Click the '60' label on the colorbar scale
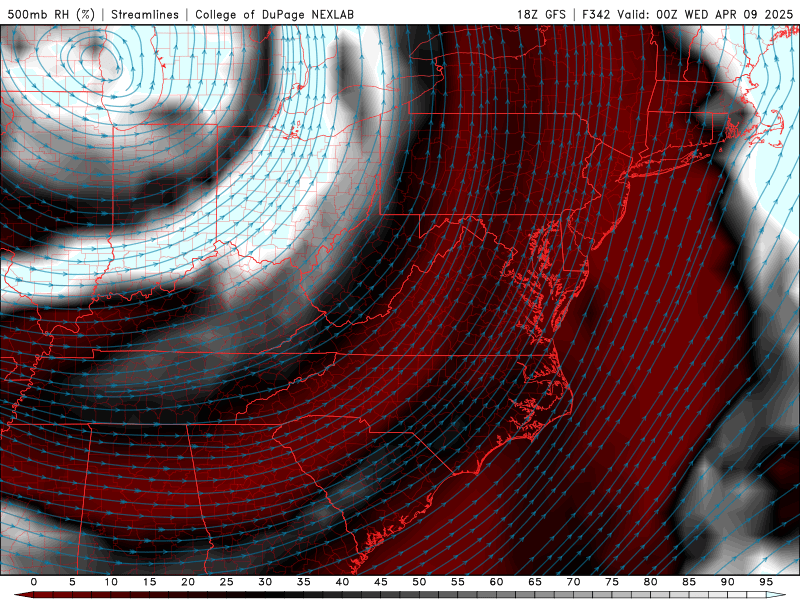The width and height of the screenshot is (800, 600). (x=496, y=582)
